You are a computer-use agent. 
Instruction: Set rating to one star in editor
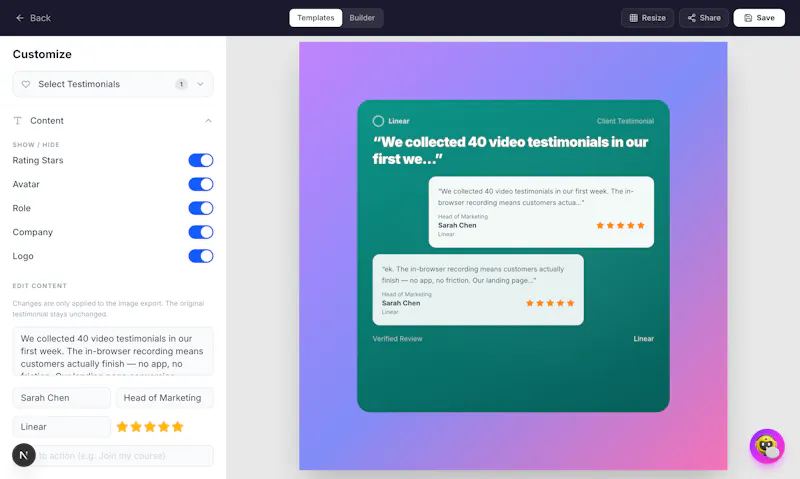tap(122, 427)
